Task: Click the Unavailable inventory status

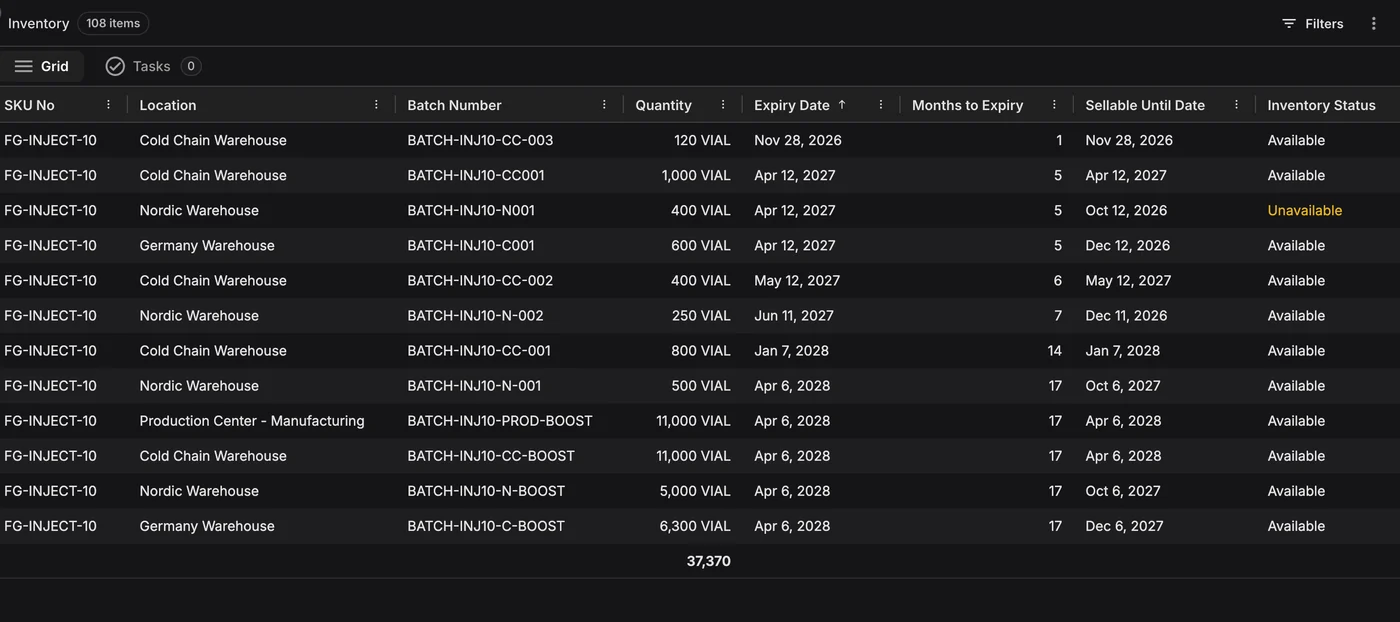Action: (x=1305, y=210)
